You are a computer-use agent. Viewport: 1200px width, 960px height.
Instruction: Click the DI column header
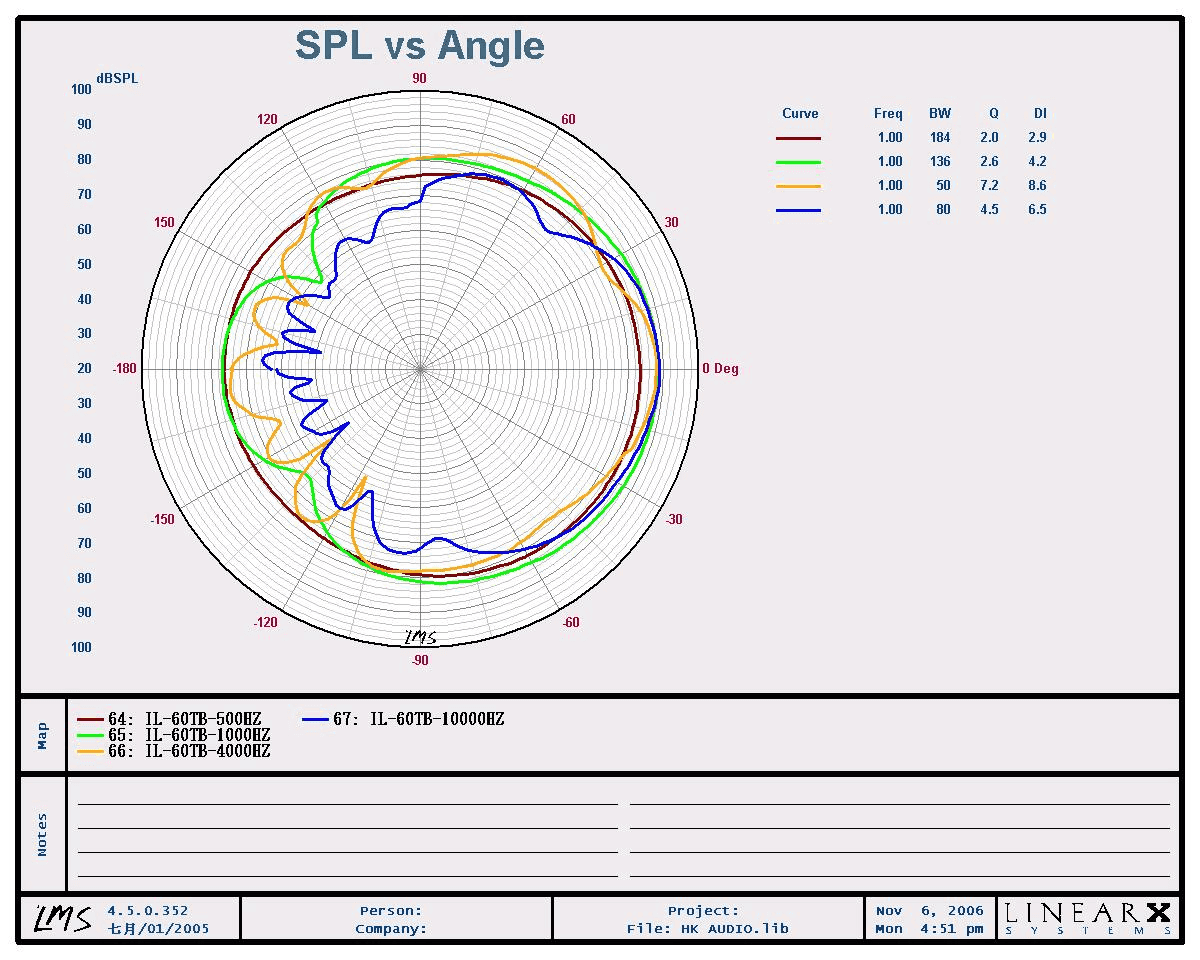pos(1040,114)
